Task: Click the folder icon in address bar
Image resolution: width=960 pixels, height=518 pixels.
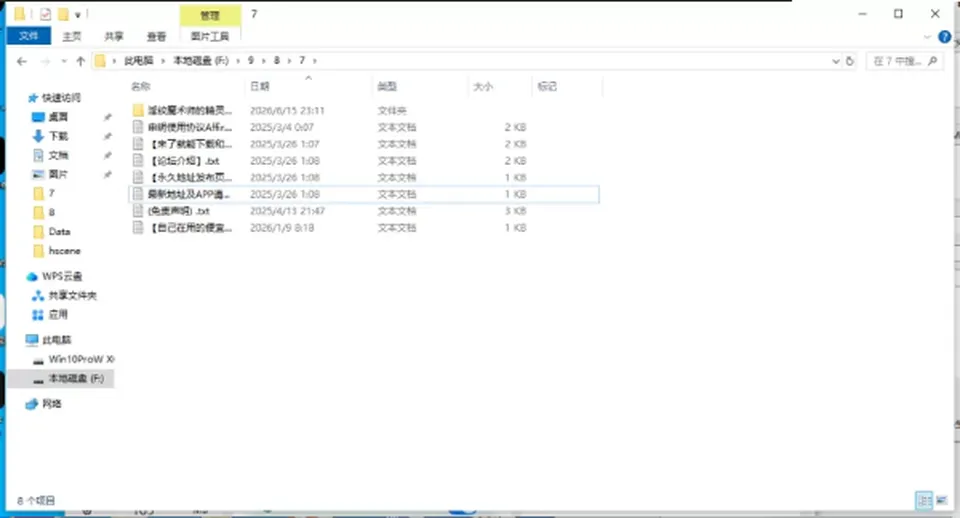Action: (100, 61)
